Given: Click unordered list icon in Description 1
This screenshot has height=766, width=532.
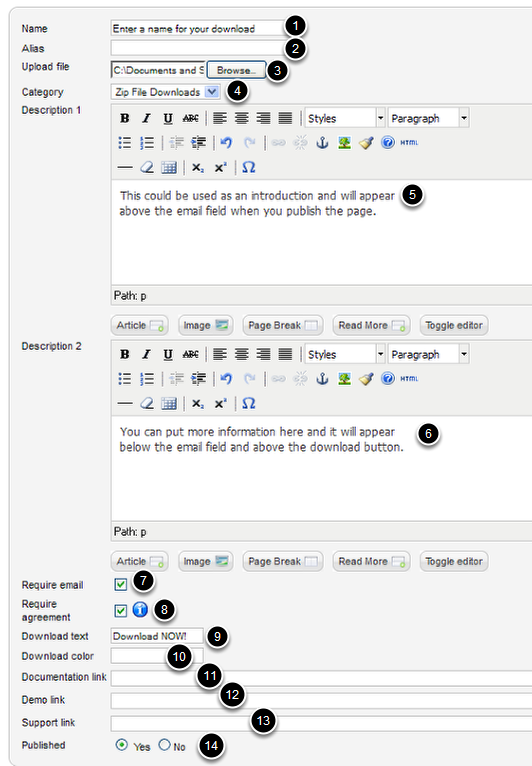Looking at the screenshot, I should (125, 143).
